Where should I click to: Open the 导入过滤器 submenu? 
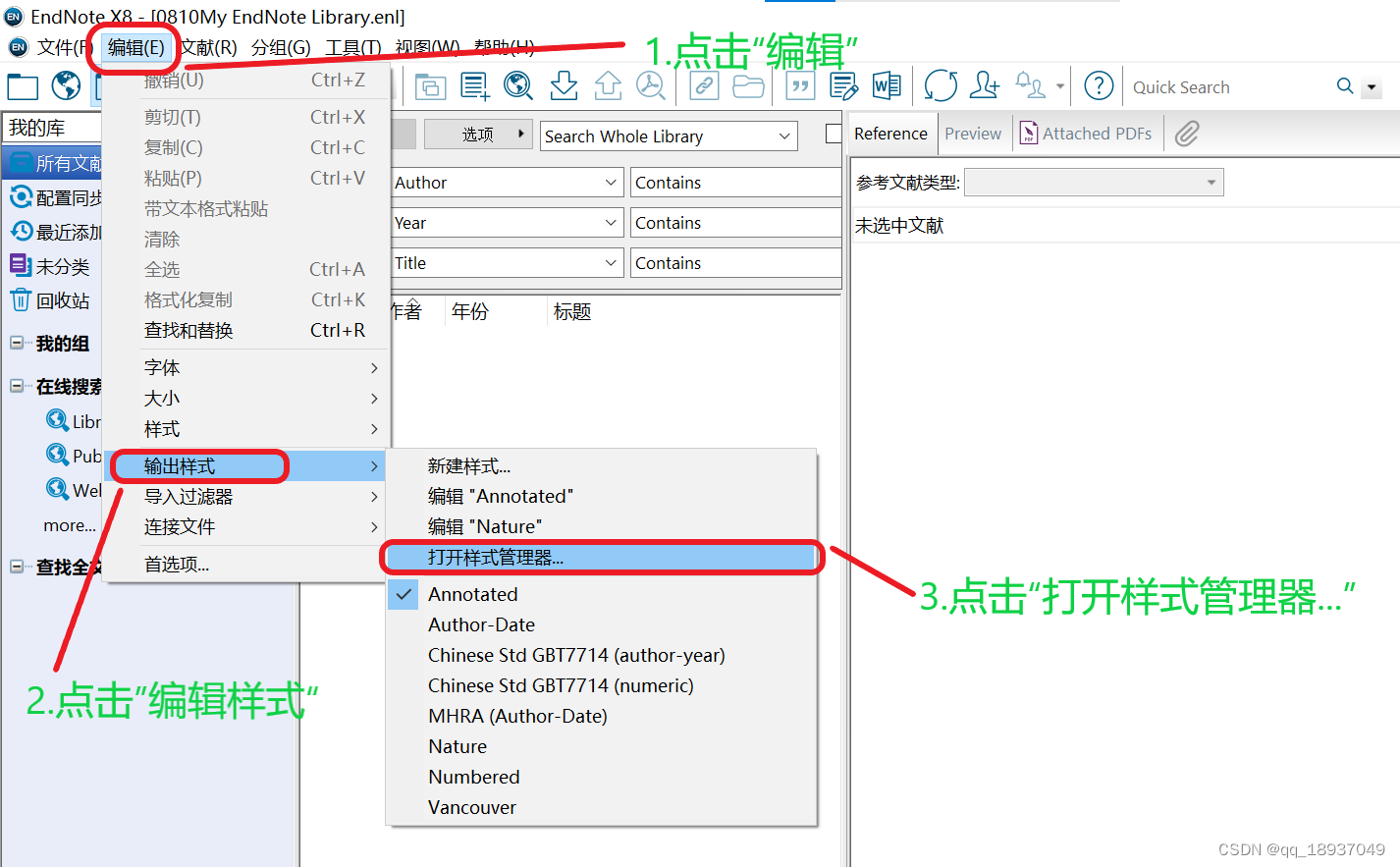point(247,497)
